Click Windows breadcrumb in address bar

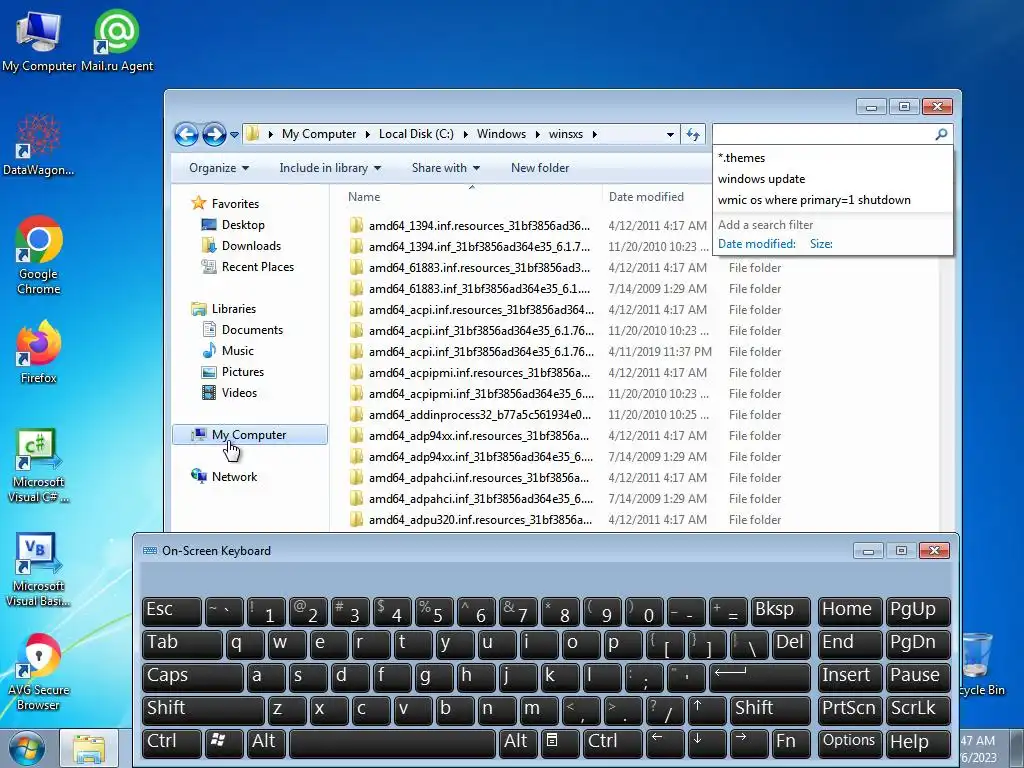[501, 134]
